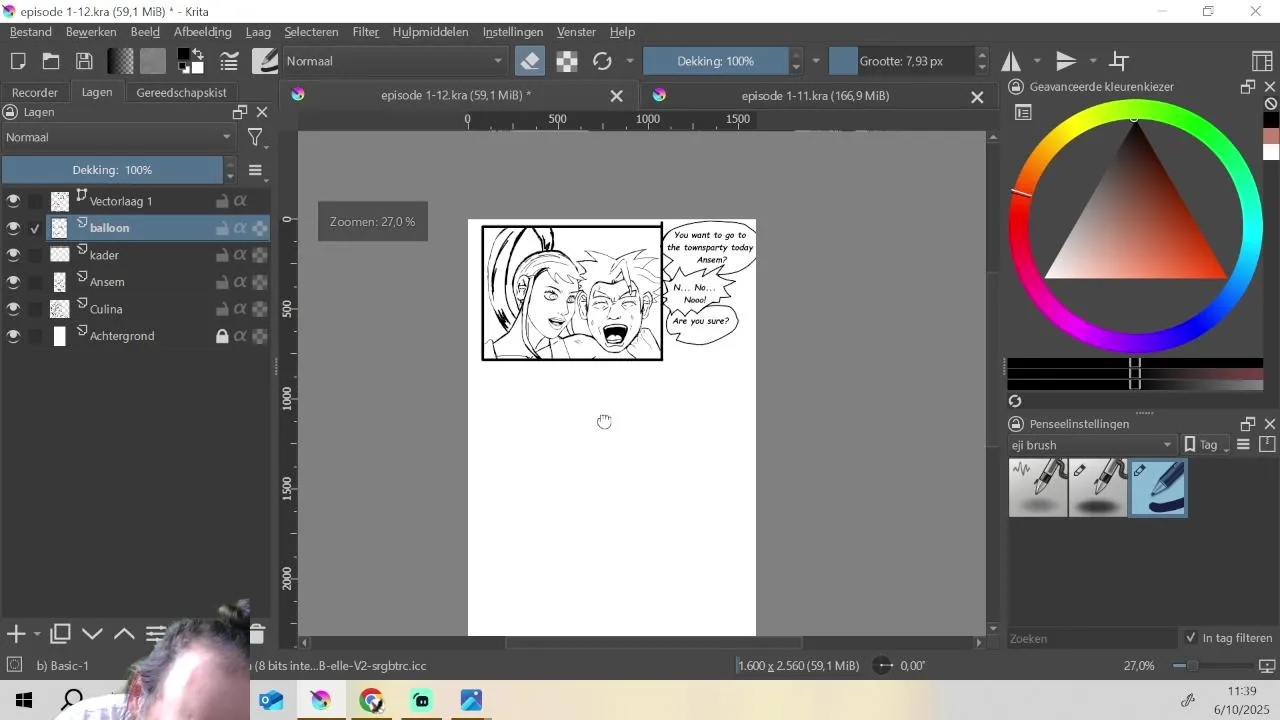Open the brush blending mode 'Normaal' dropdown

394,61
